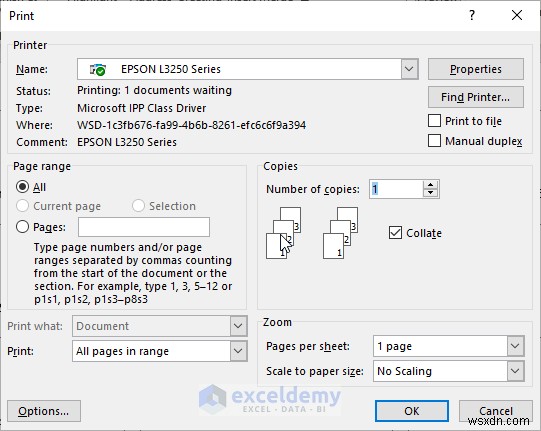Click the EPSON printer status icon
Screen dimensions: 541x431
(98, 69)
